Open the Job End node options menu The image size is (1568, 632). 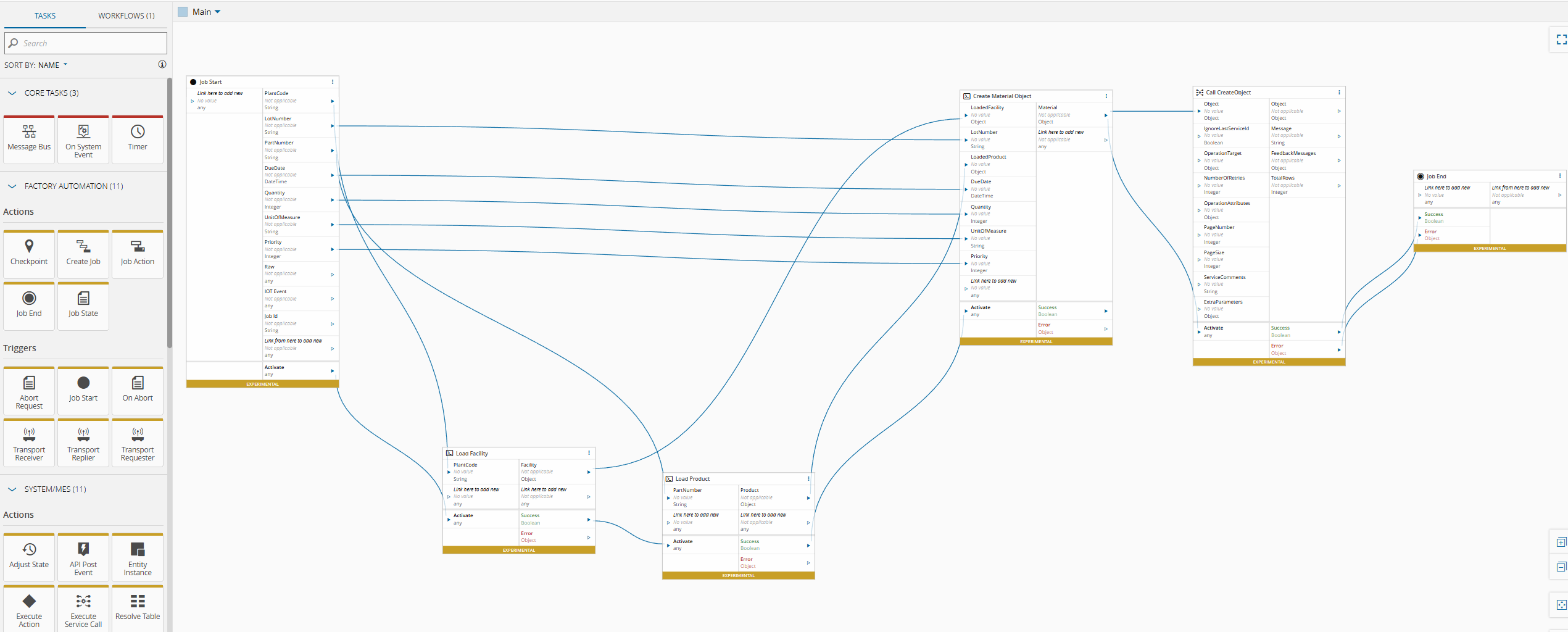(x=1560, y=176)
